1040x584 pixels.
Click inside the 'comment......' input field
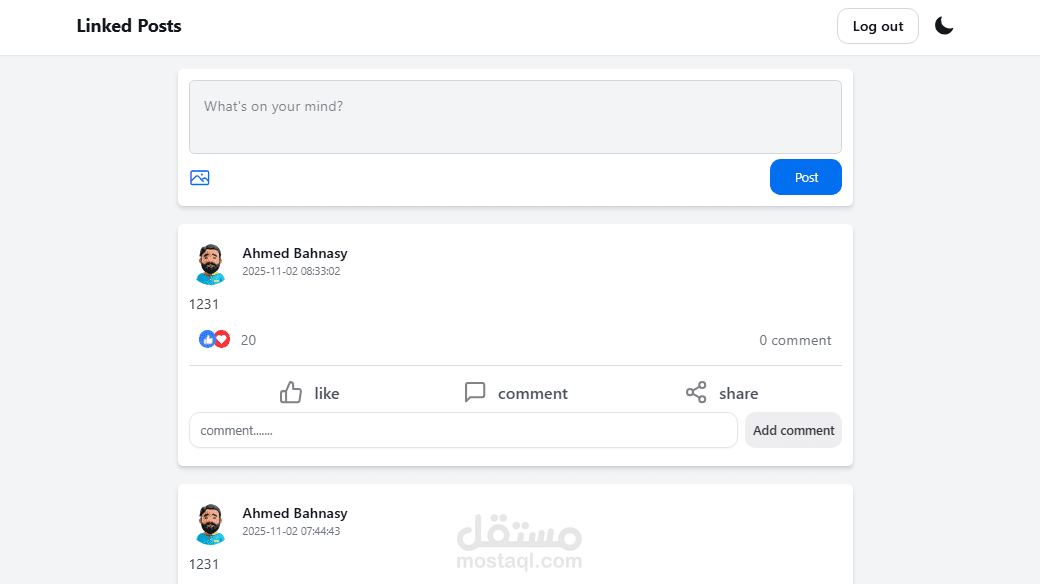pyautogui.click(x=463, y=430)
